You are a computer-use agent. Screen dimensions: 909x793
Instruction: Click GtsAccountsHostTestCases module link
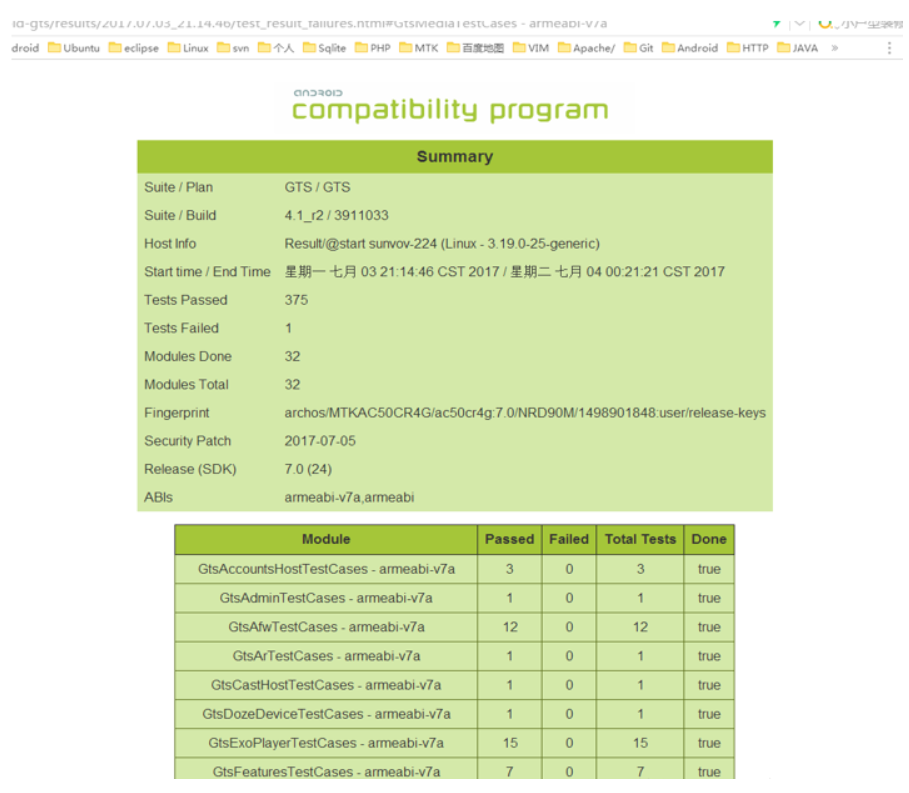coord(326,569)
